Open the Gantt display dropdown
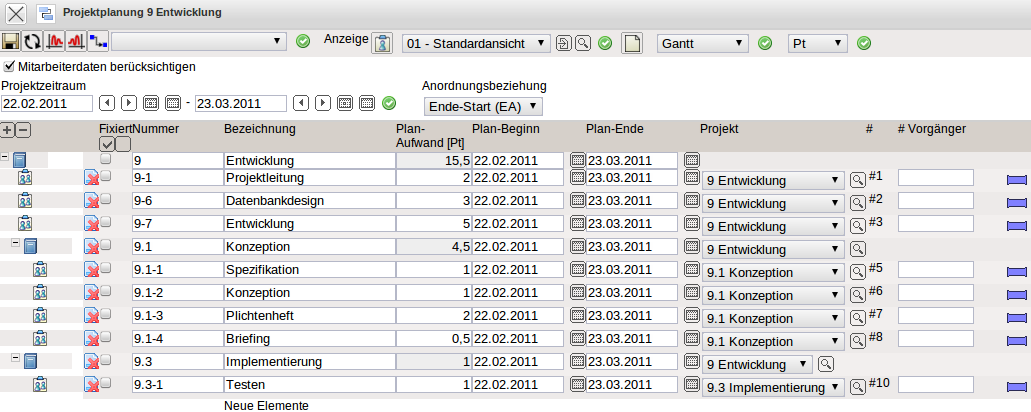 coord(703,43)
